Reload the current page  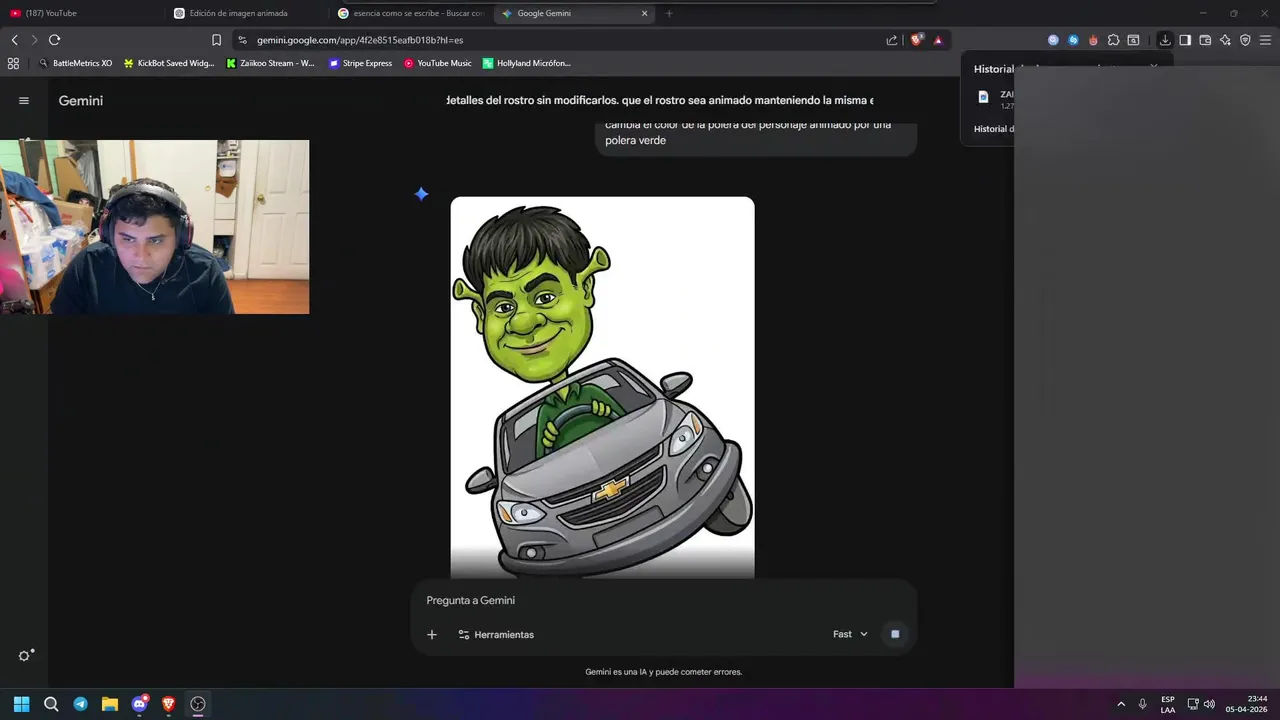coord(55,40)
